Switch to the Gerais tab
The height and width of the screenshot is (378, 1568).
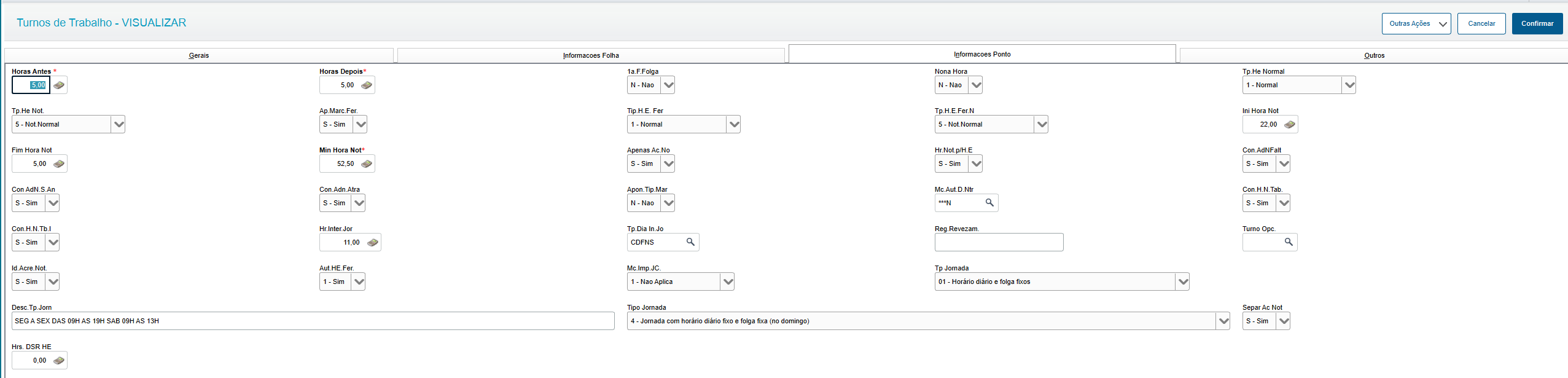199,55
